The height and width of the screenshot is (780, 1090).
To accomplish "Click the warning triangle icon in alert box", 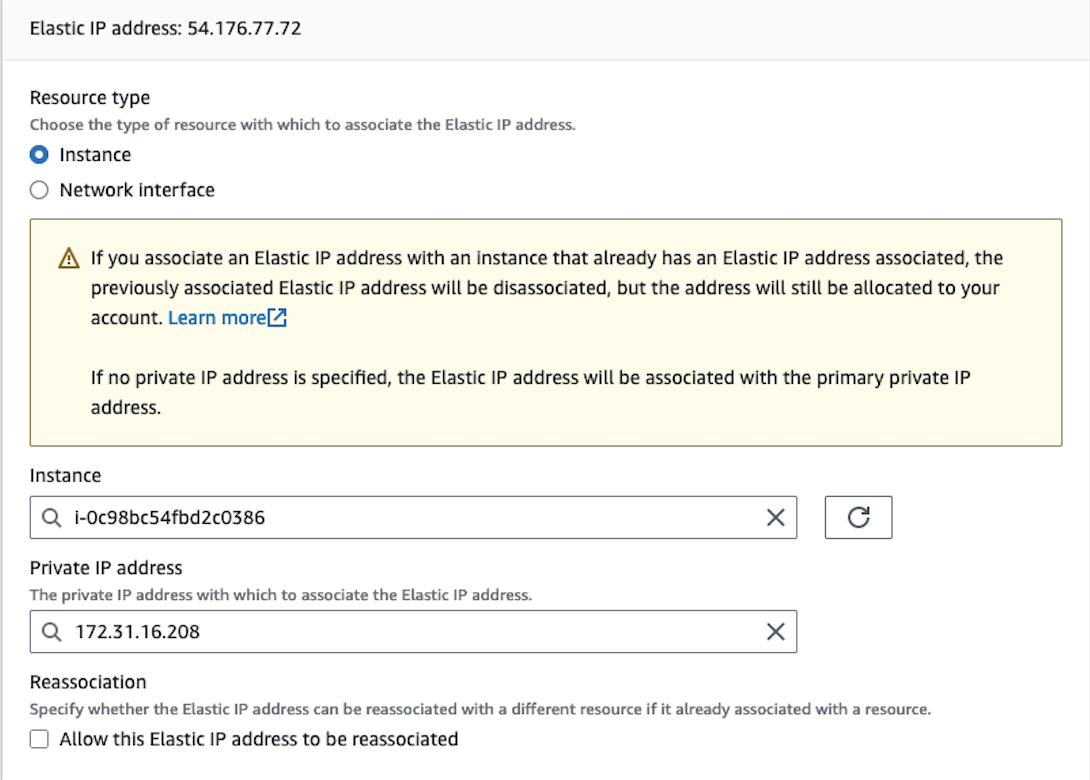I will (68, 259).
